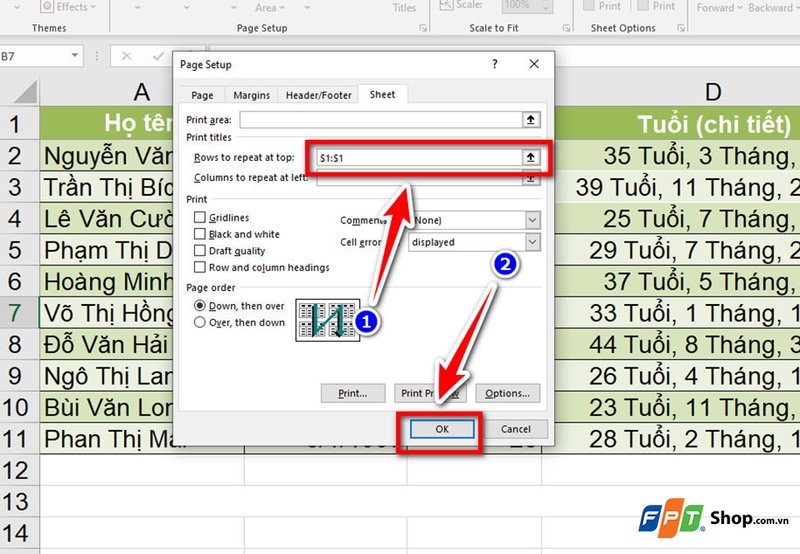
Task: Click cell "28 Tuổi, 2 Tháng"
Action: (677, 439)
